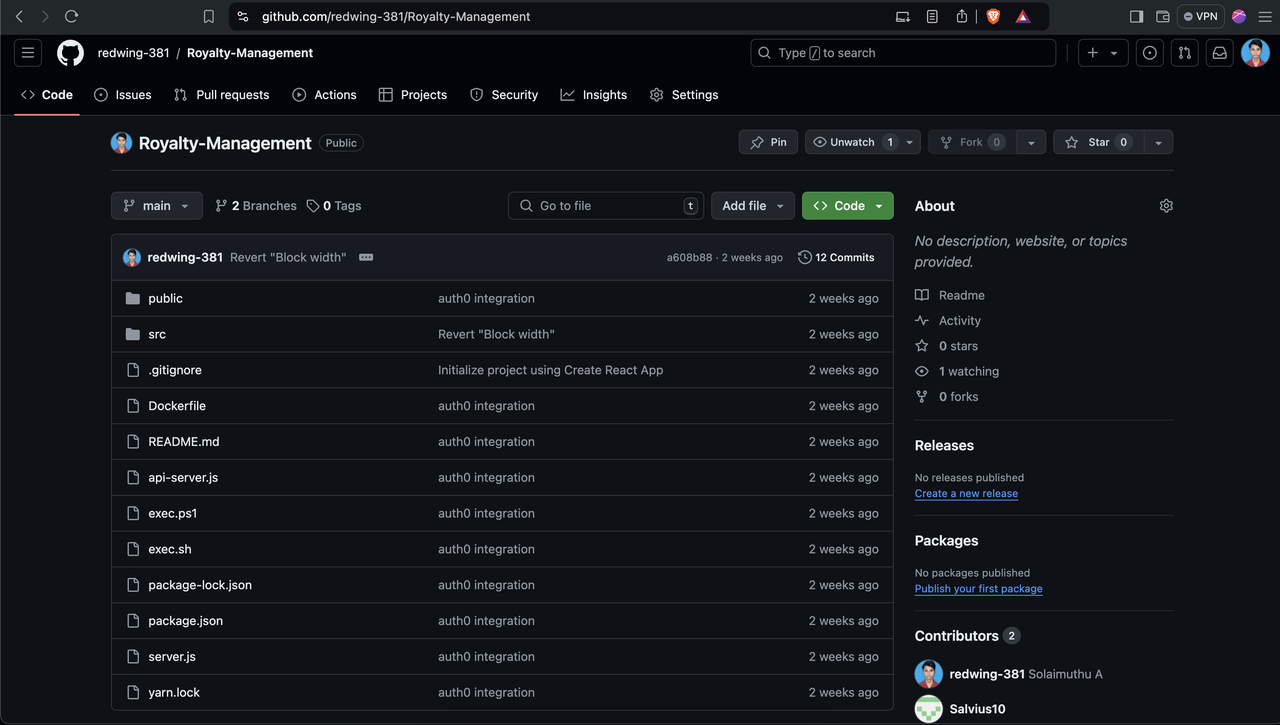Open the yarn.lock file
The height and width of the screenshot is (725, 1280).
tap(174, 692)
